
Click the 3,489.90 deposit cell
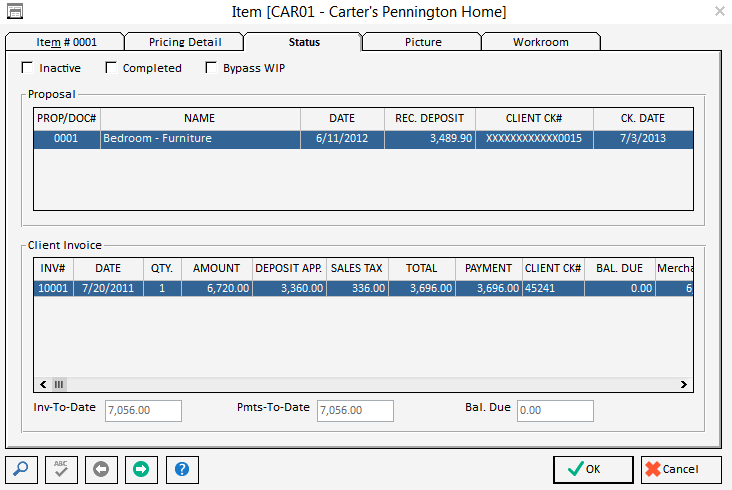click(429, 139)
